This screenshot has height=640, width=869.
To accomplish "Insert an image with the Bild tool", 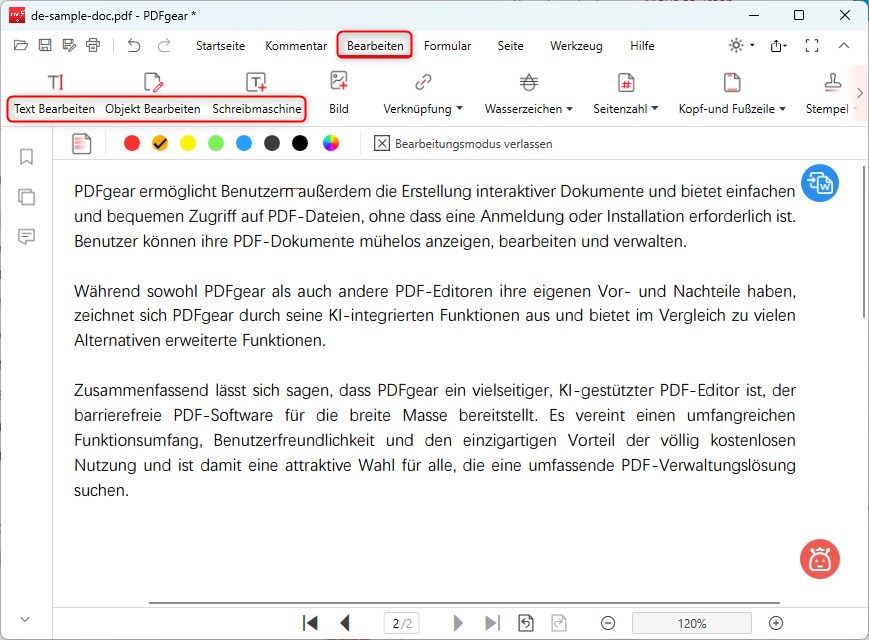I will [x=339, y=94].
